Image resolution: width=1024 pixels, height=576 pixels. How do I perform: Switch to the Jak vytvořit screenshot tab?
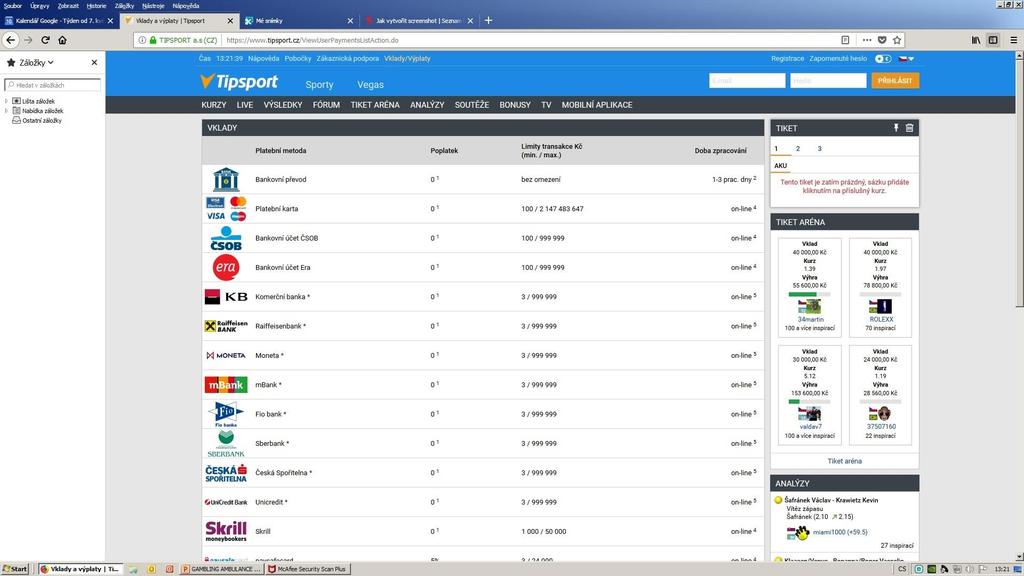419,21
